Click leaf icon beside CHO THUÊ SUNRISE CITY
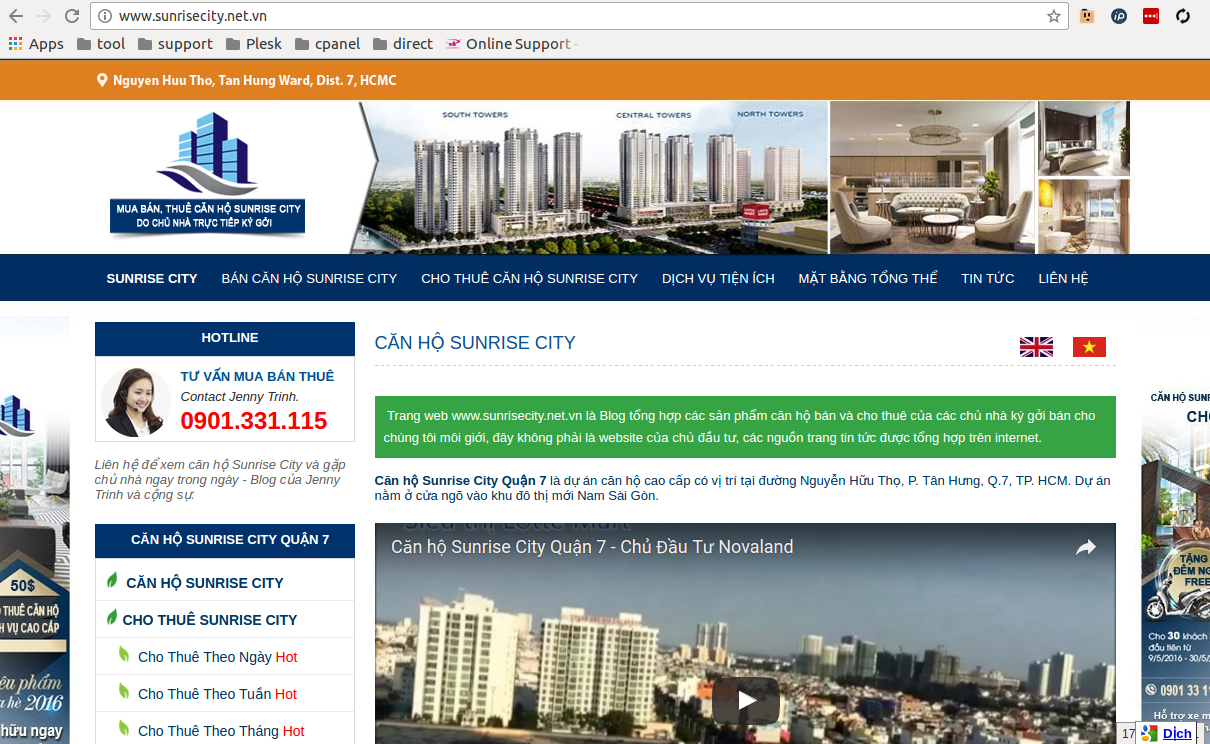Screen dimensions: 1210x744 coord(112,617)
